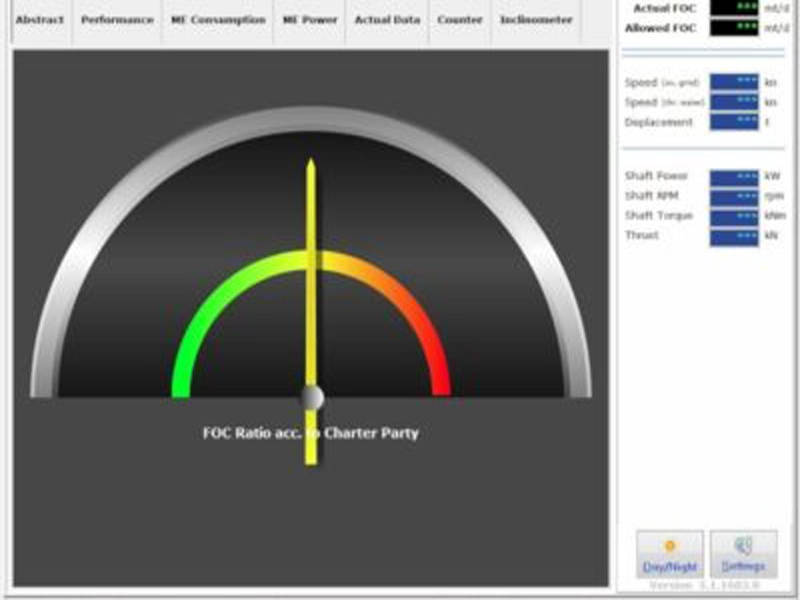Go to the Actual Data tab

(387, 20)
